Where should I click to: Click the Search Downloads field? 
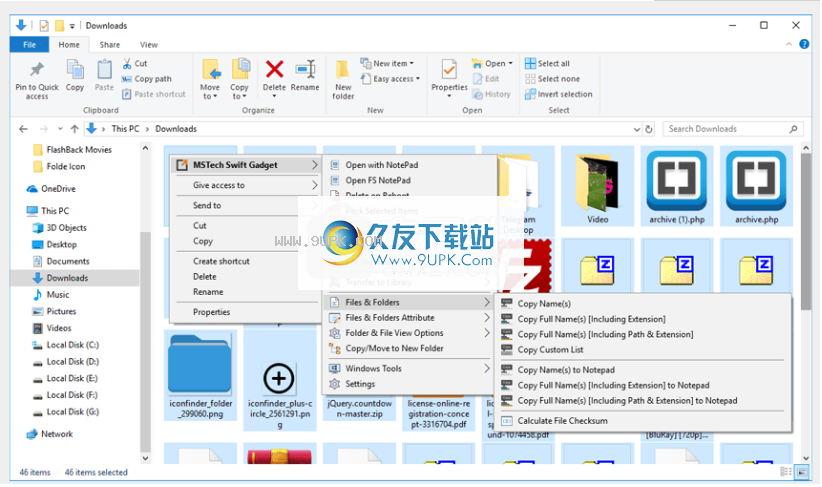[x=732, y=129]
